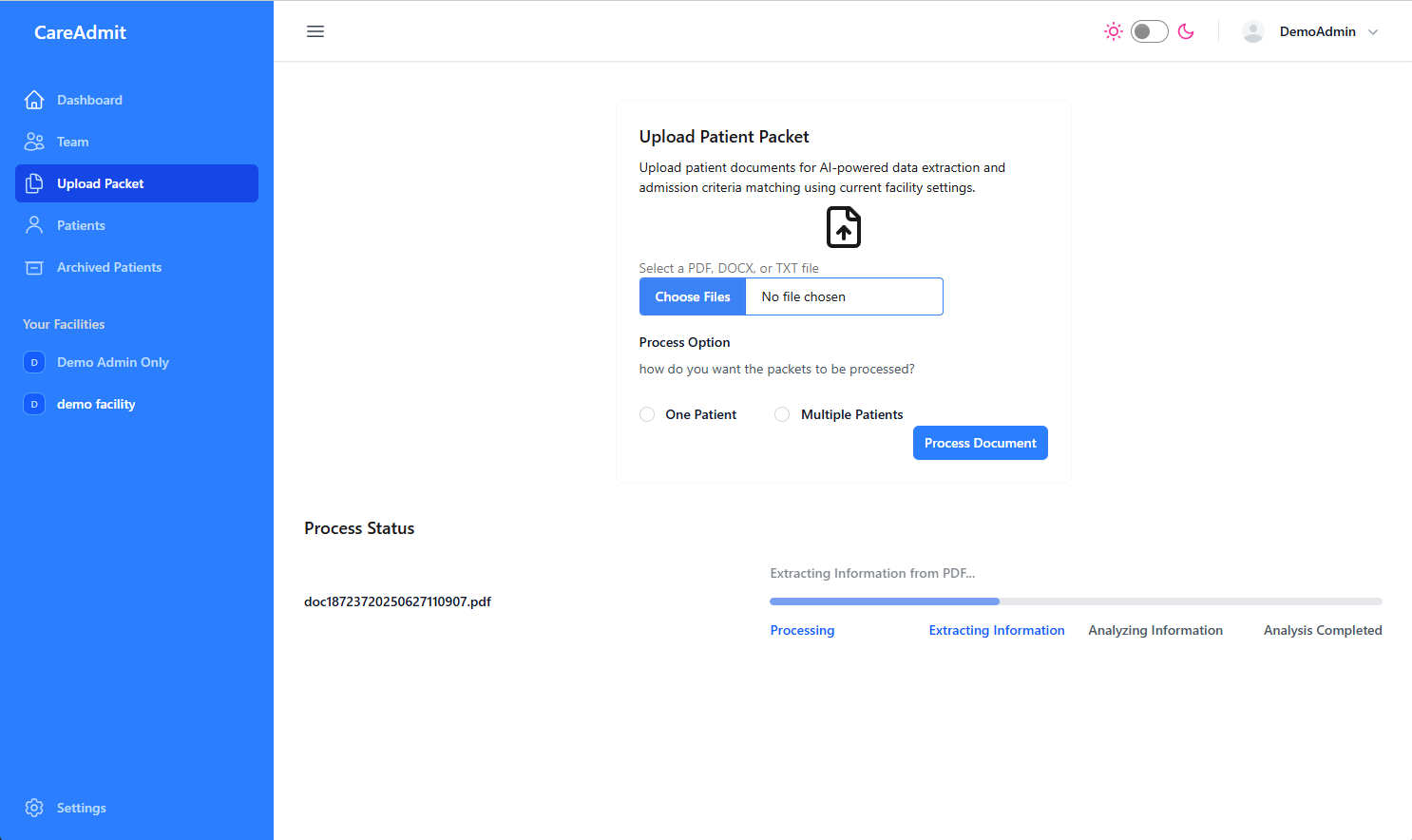Click the sun light-mode icon
Screen dimensions: 1412x840
click(1114, 31)
